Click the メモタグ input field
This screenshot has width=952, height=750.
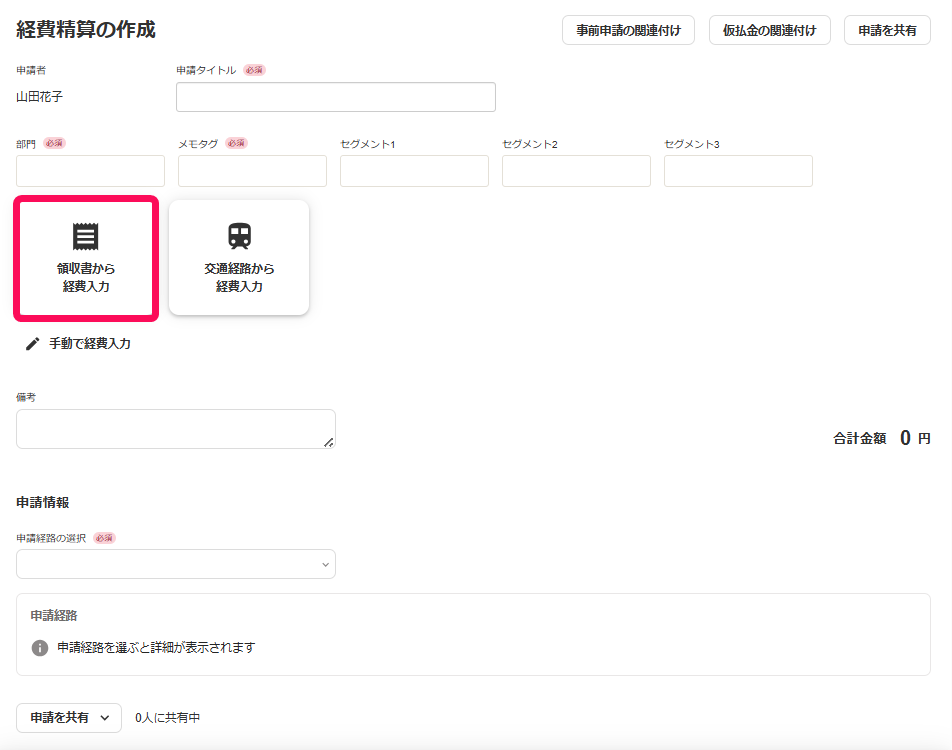pyautogui.click(x=253, y=171)
